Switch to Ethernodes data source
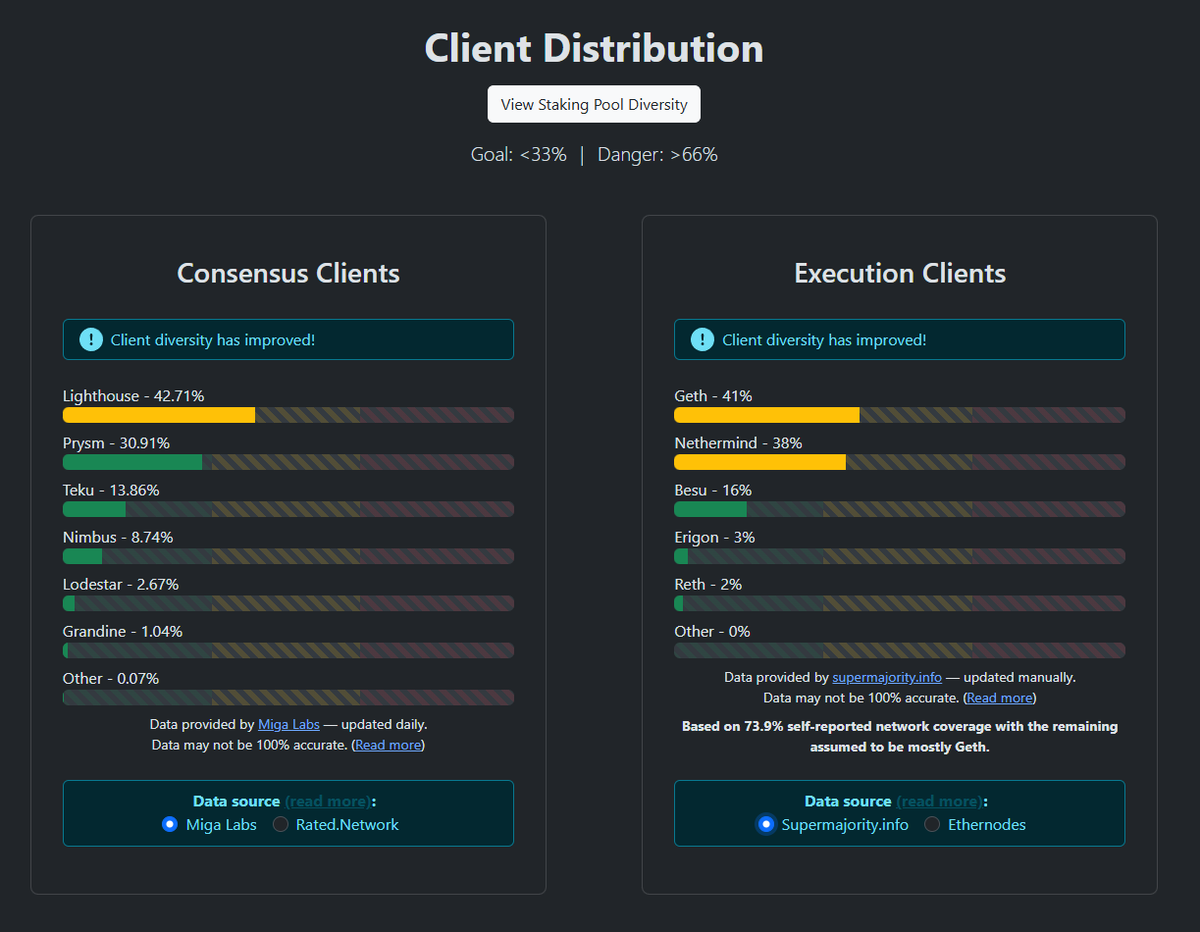 click(x=932, y=825)
